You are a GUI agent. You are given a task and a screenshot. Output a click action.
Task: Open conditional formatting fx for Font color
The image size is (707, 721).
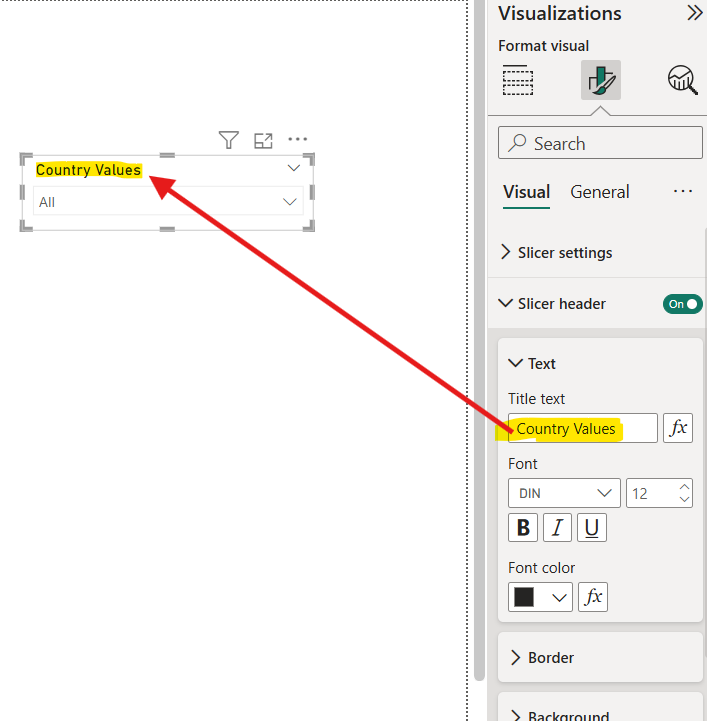pos(593,597)
